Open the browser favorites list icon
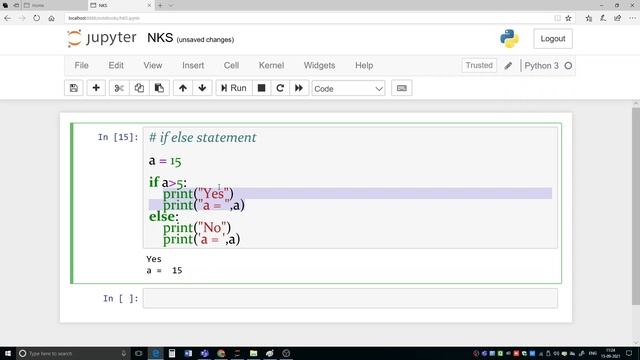 589,18
